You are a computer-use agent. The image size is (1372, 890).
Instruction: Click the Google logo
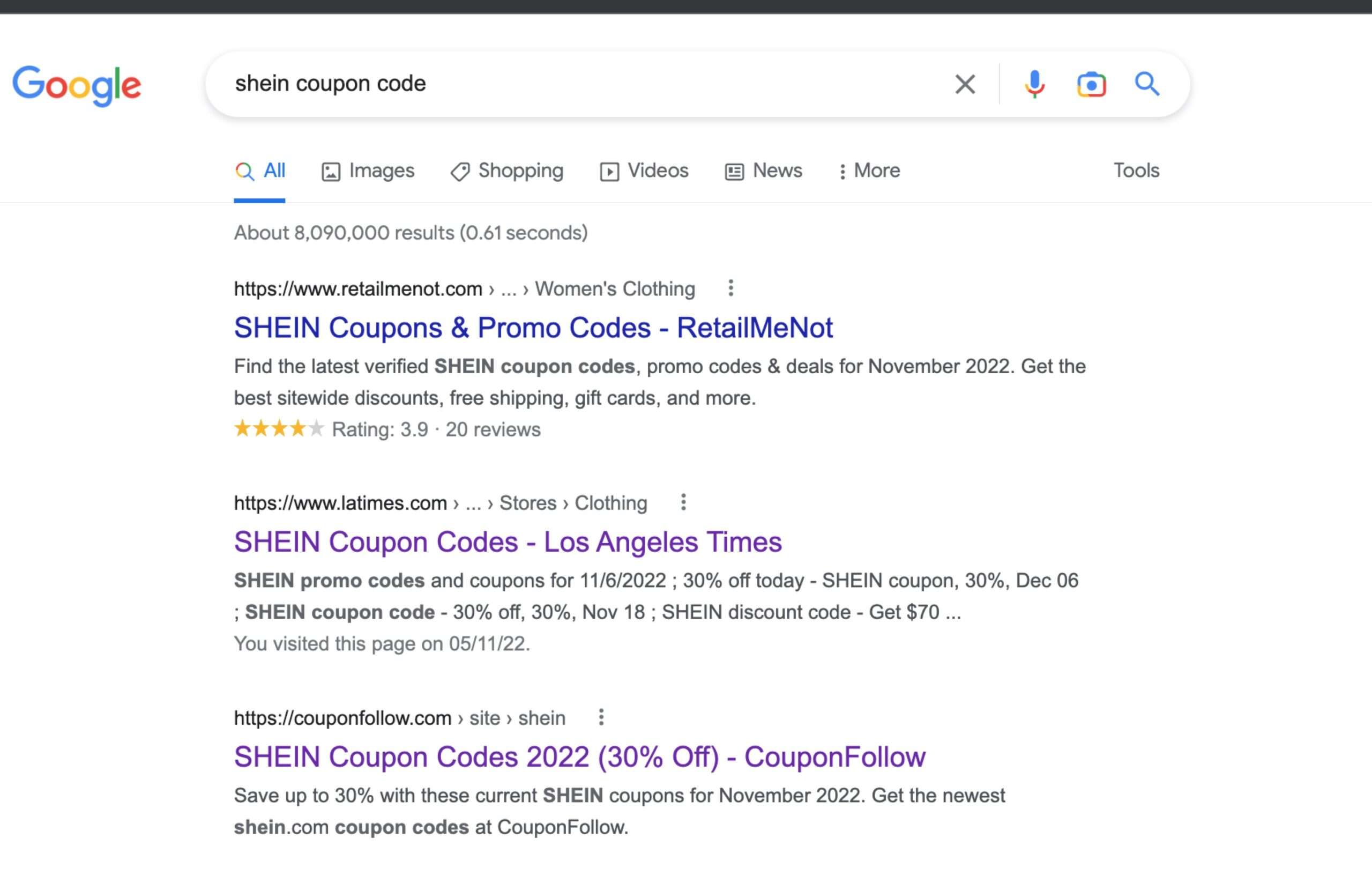click(x=77, y=85)
